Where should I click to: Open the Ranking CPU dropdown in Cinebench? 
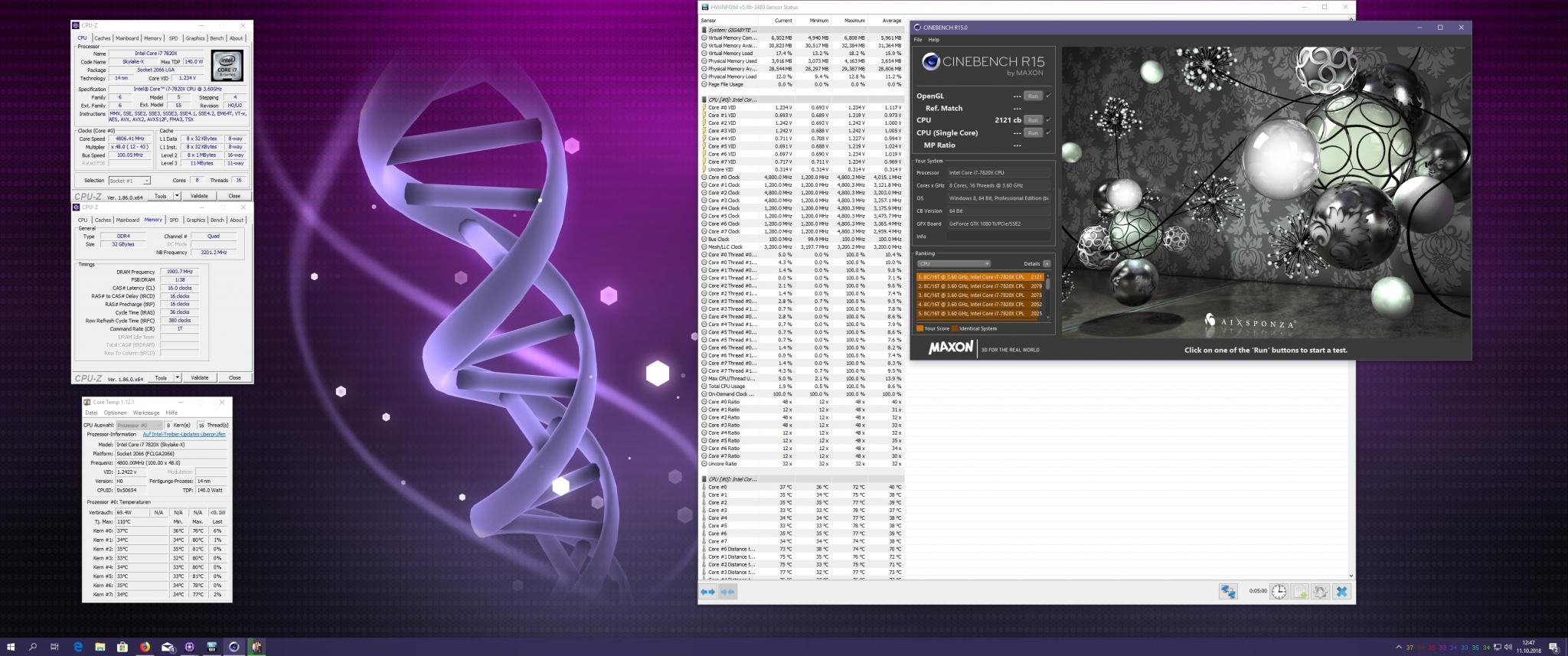[953, 263]
